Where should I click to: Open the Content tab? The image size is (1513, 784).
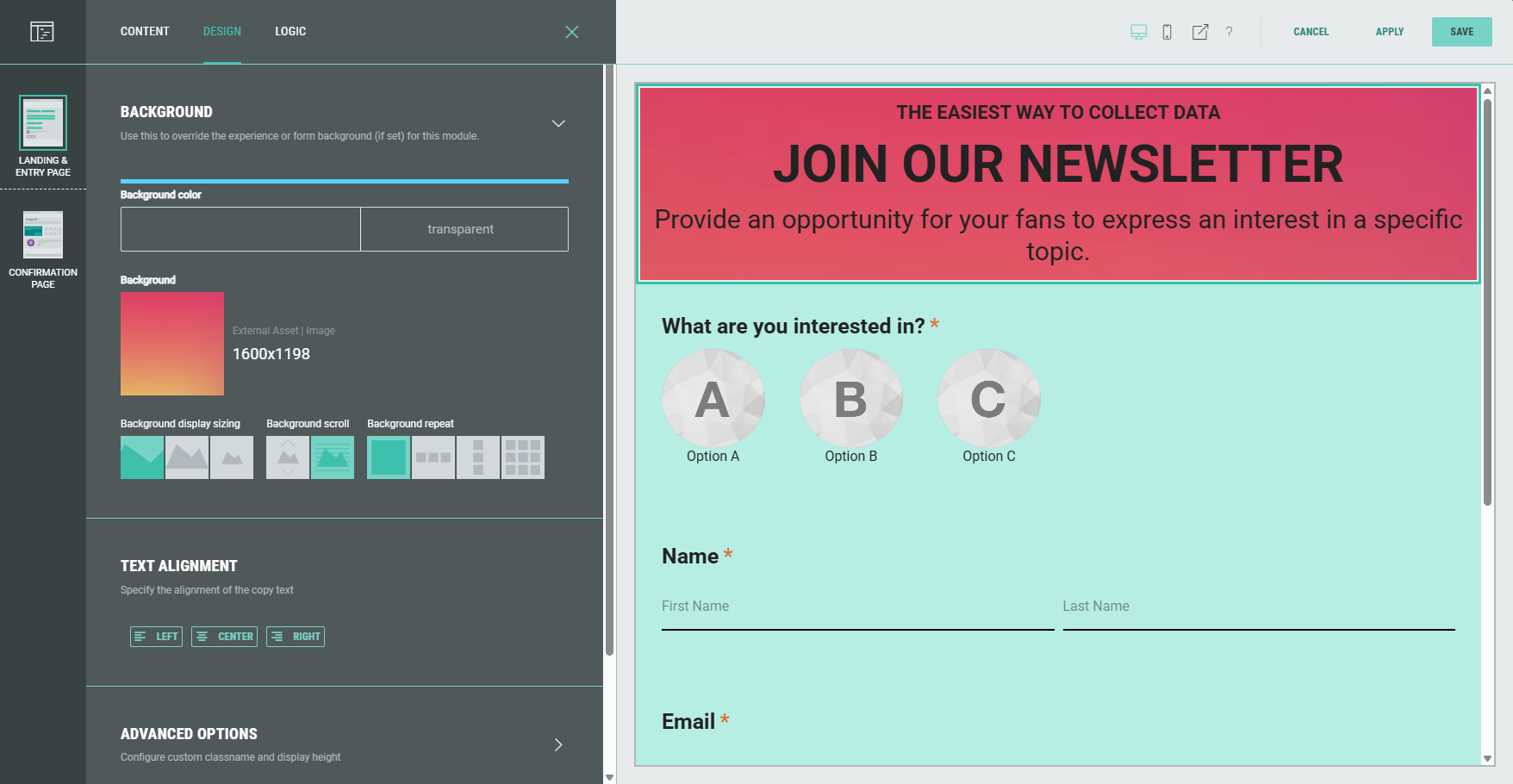(x=145, y=32)
